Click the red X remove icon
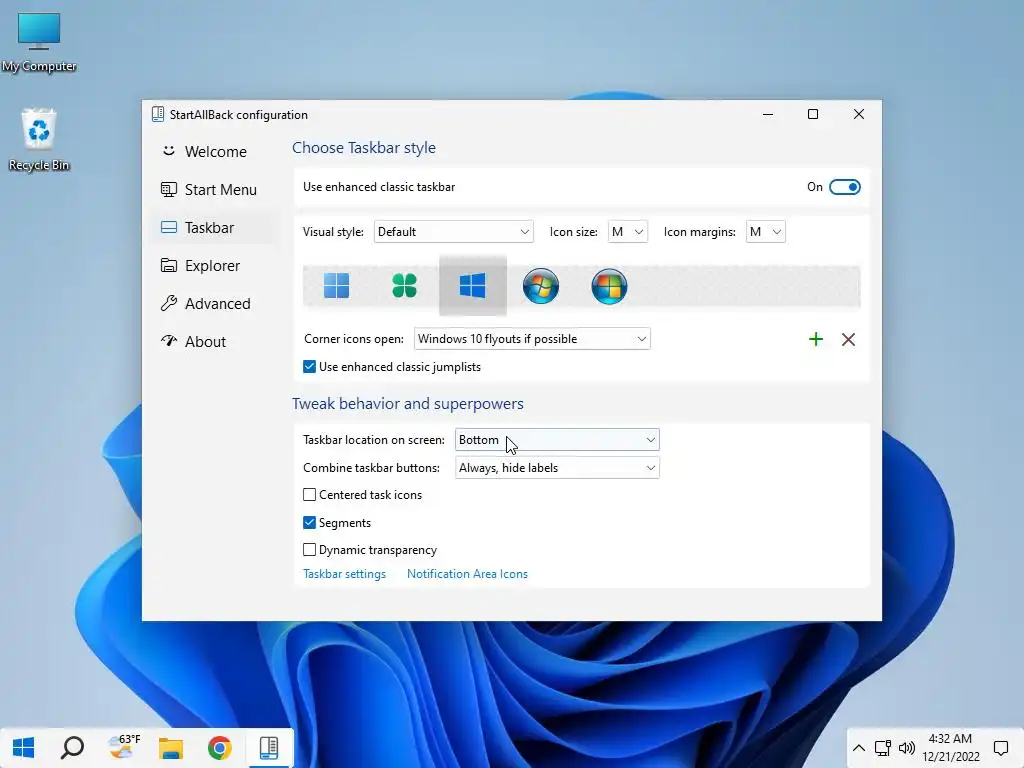1024x768 pixels. (x=848, y=339)
